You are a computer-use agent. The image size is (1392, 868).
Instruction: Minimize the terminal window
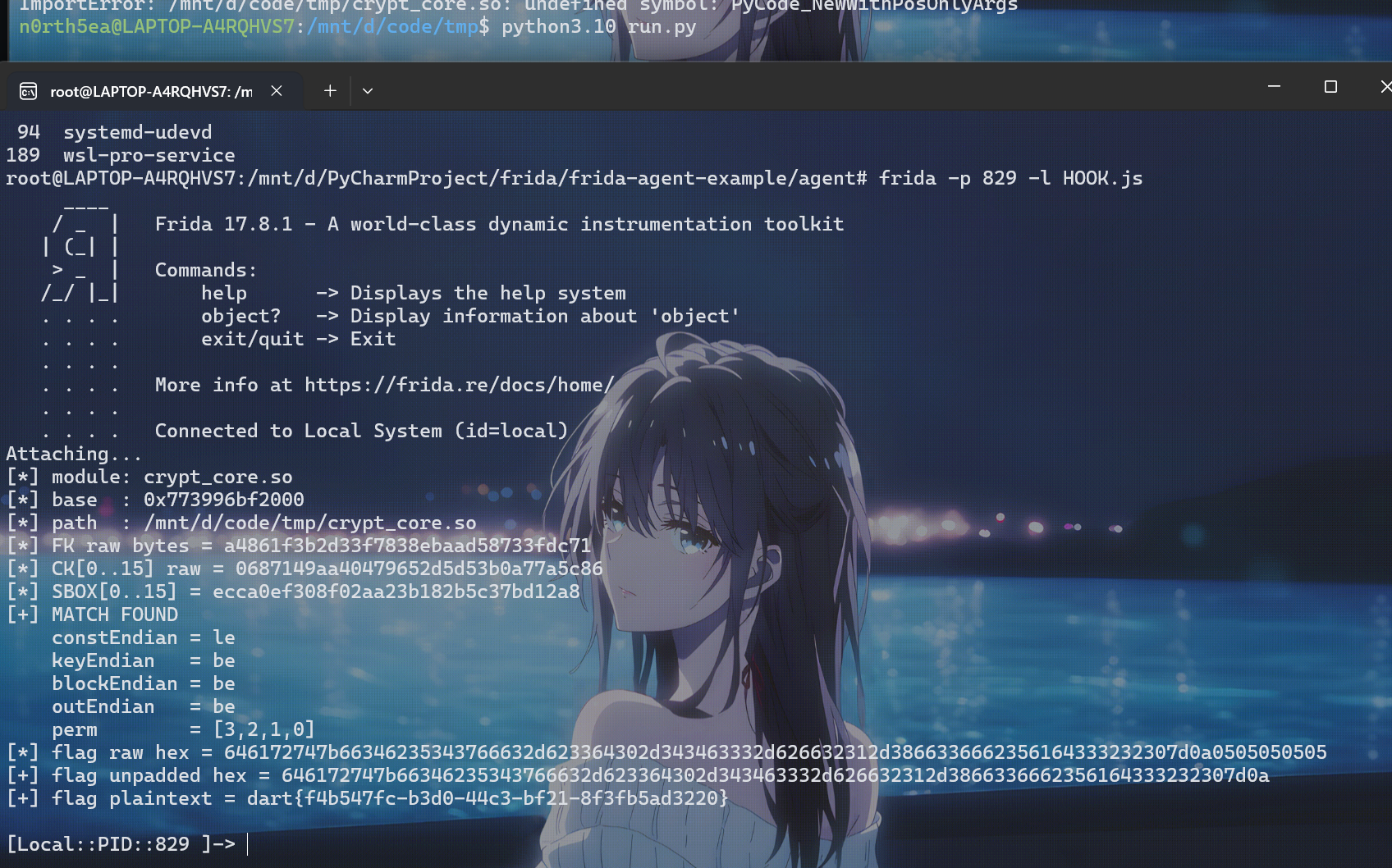[x=1274, y=86]
